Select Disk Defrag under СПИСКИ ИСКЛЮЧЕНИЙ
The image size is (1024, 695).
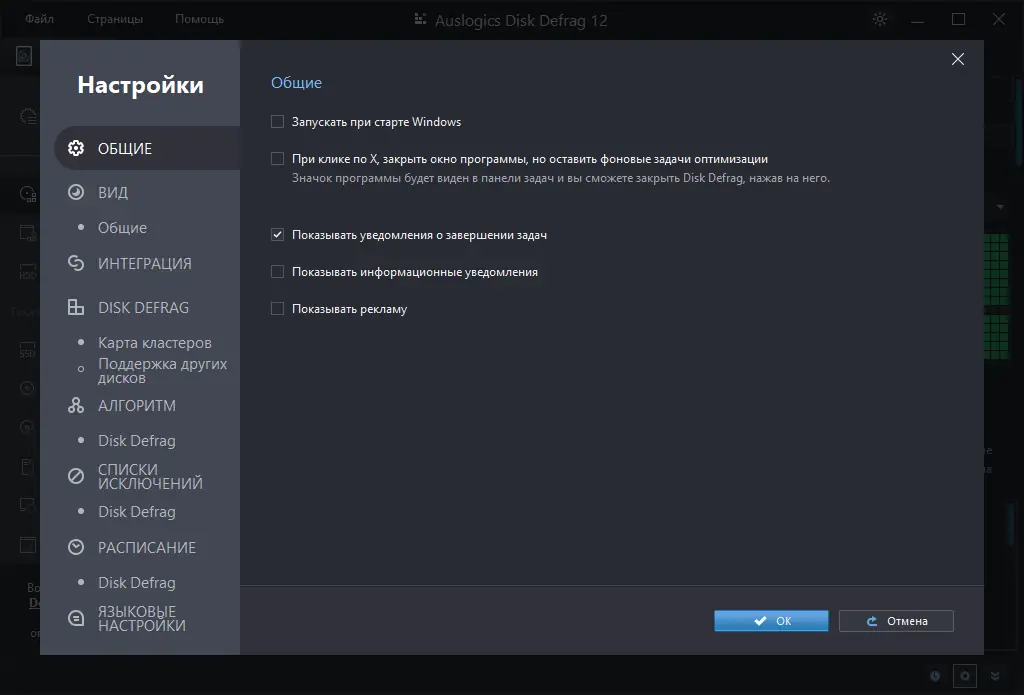[136, 511]
